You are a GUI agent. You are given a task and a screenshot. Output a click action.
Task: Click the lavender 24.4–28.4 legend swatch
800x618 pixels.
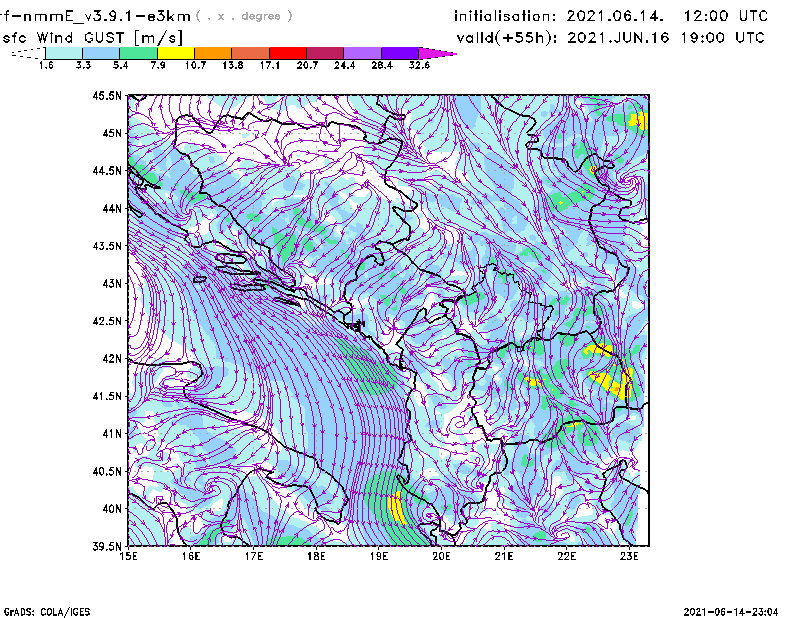(363, 53)
